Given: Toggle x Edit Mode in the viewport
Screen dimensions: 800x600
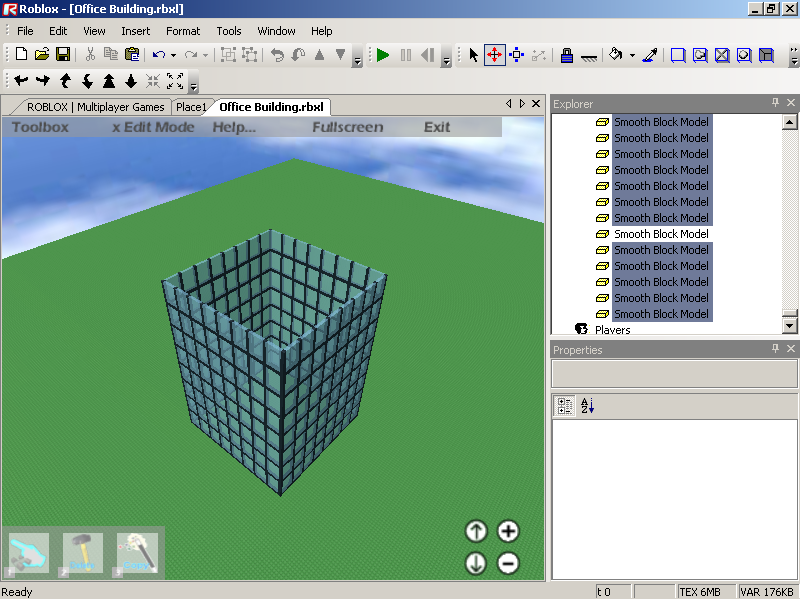Looking at the screenshot, I should (x=153, y=127).
